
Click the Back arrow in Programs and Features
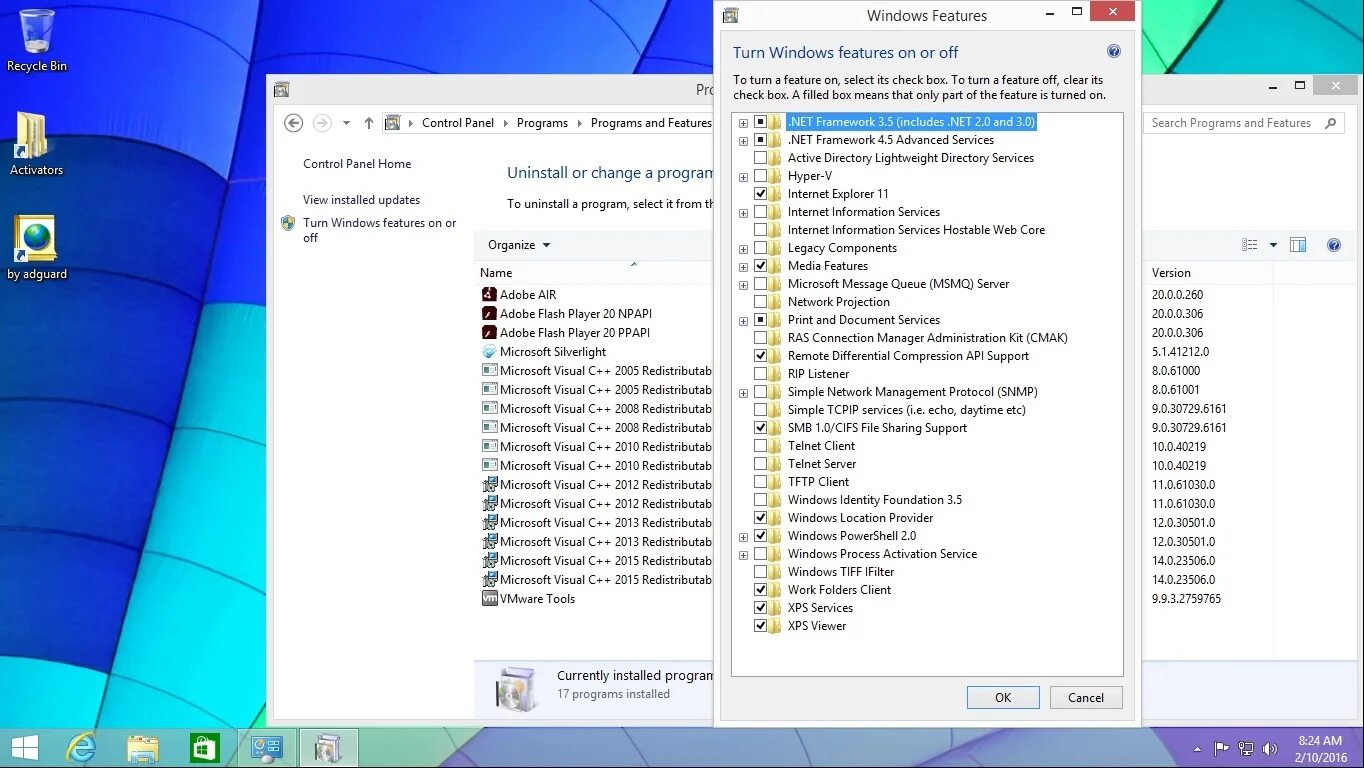click(293, 123)
